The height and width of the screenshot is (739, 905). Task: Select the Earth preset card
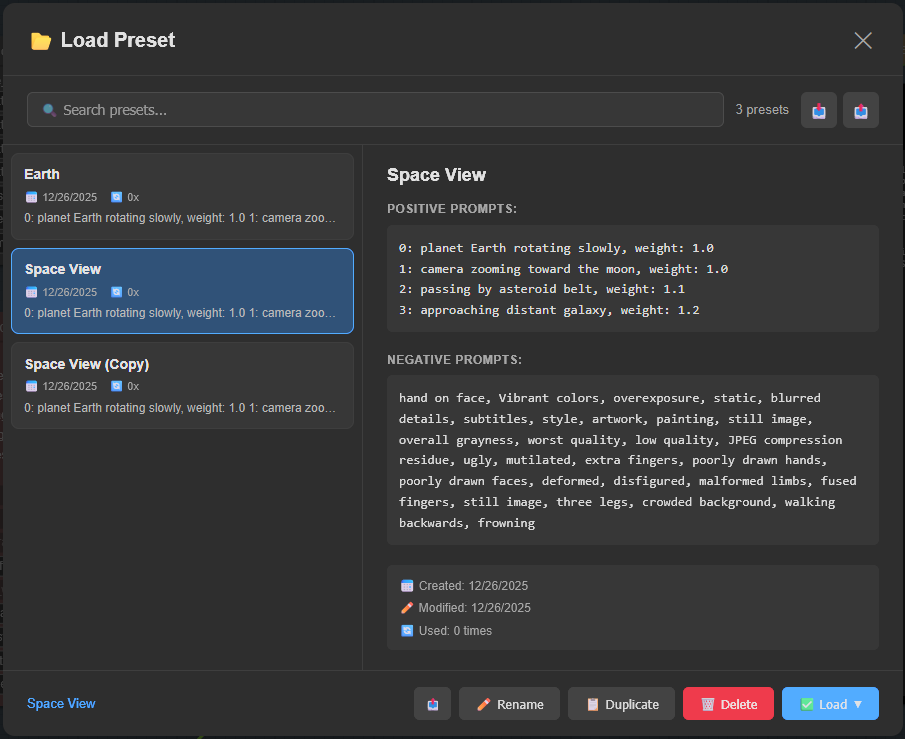point(182,196)
